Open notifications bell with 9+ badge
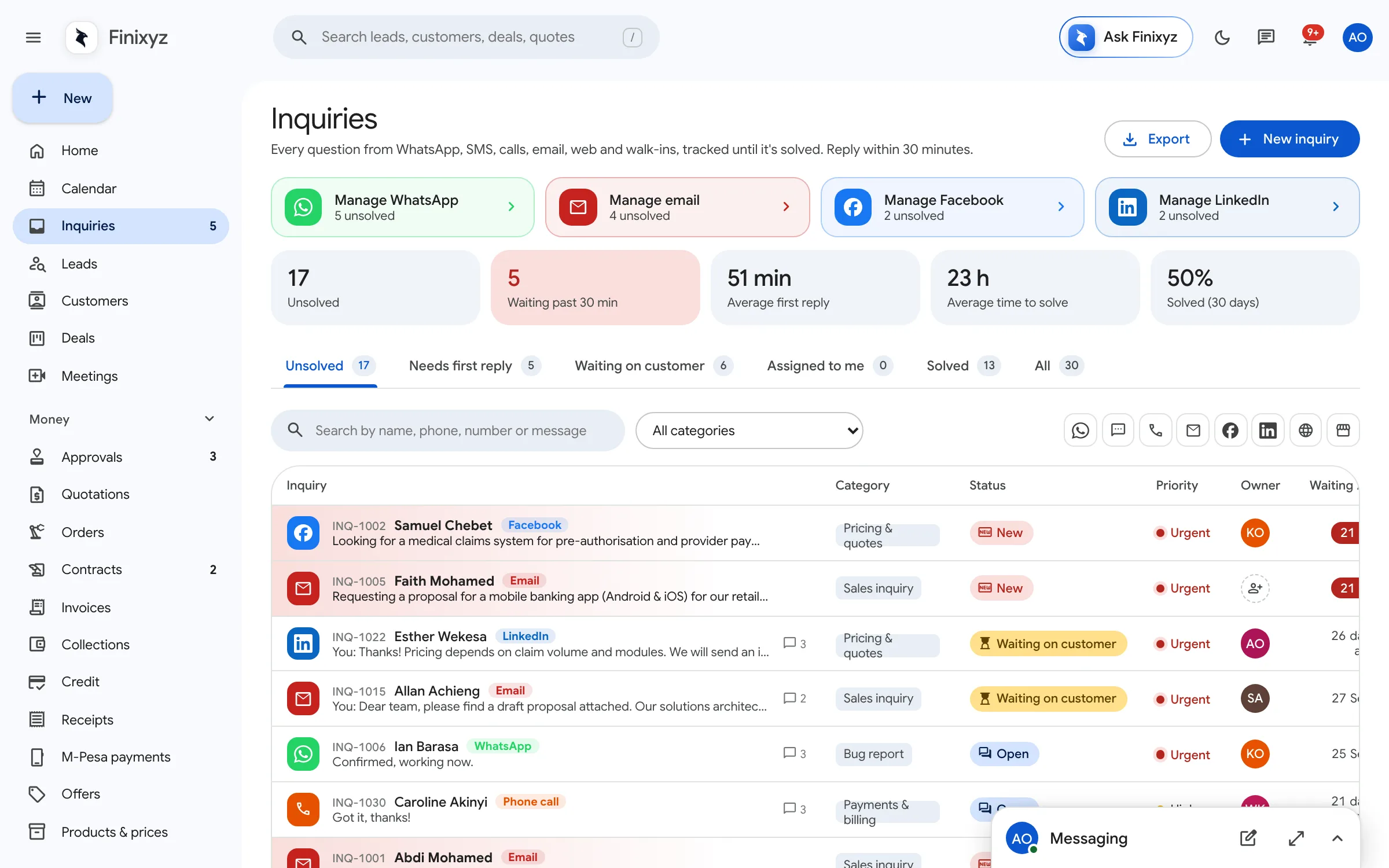The width and height of the screenshot is (1389, 868). click(1310, 38)
